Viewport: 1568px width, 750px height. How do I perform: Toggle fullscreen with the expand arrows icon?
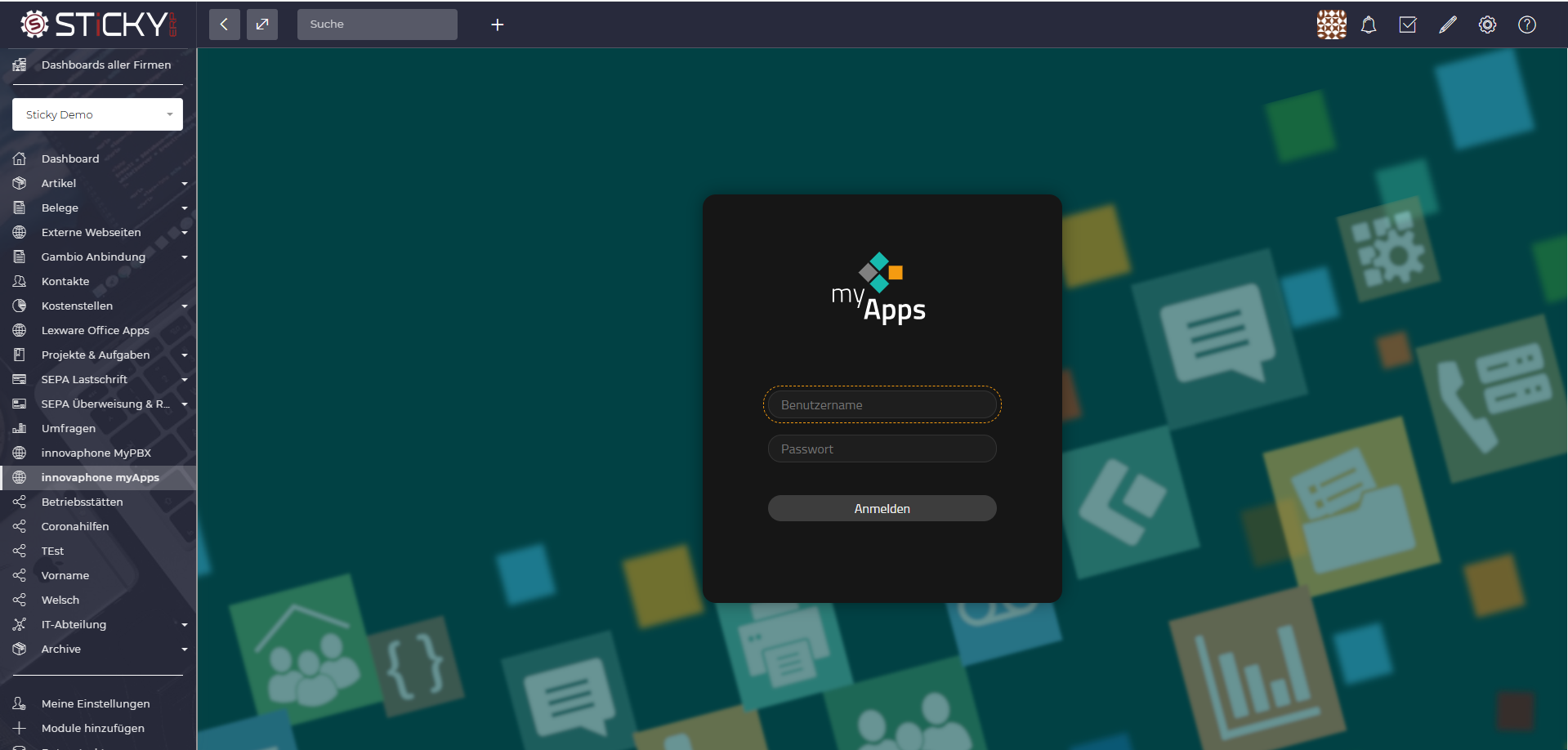coord(262,25)
